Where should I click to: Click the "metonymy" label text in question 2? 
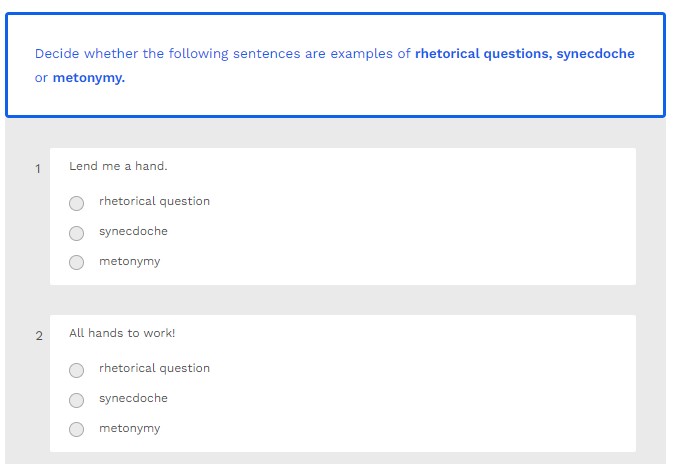coord(129,428)
